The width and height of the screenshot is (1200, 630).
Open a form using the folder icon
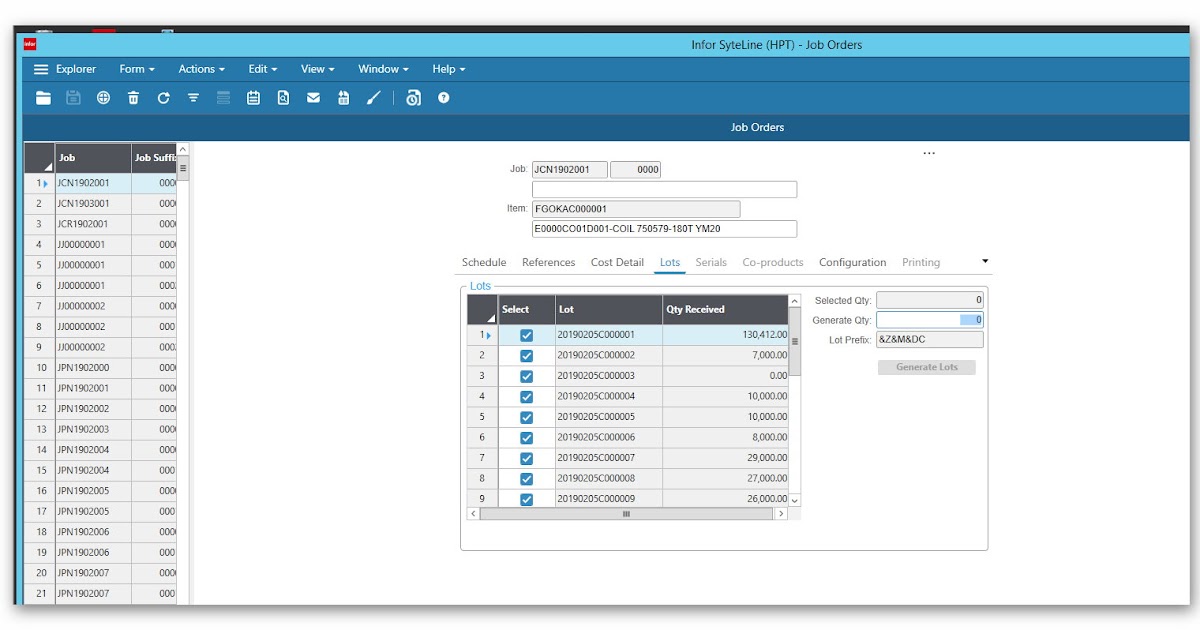pyautogui.click(x=42, y=97)
